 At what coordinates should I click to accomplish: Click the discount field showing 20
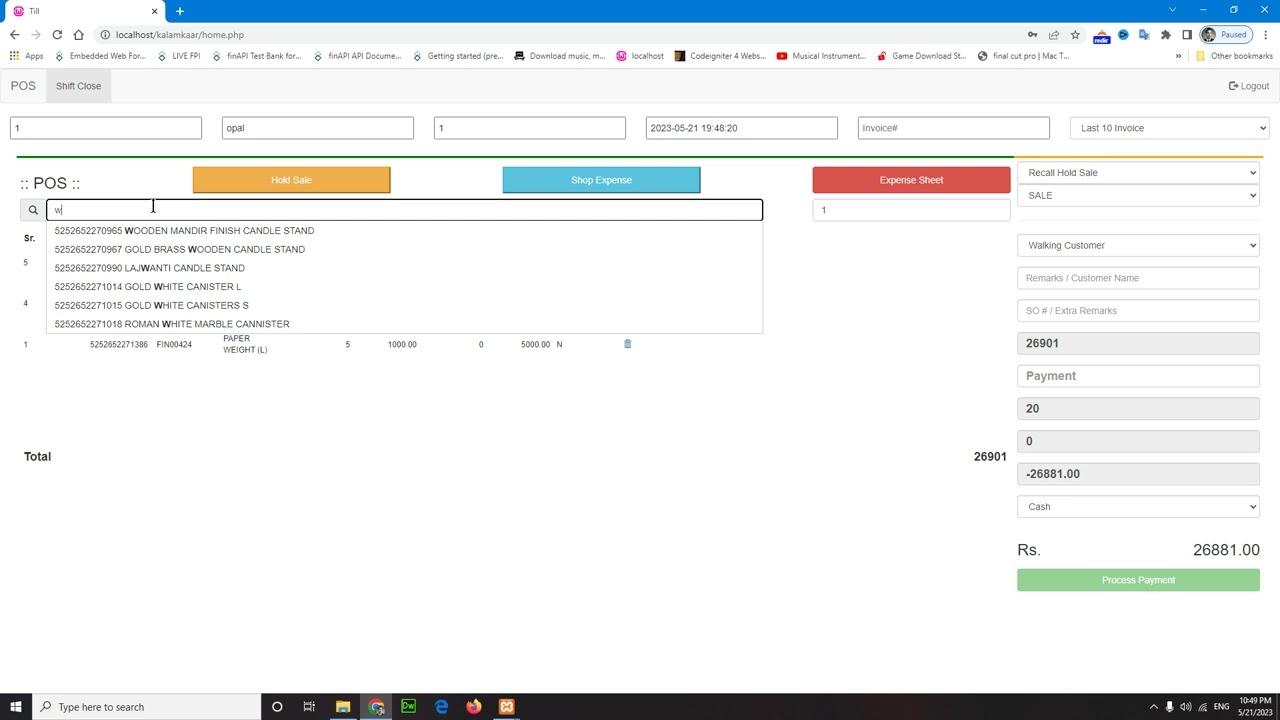1138,409
